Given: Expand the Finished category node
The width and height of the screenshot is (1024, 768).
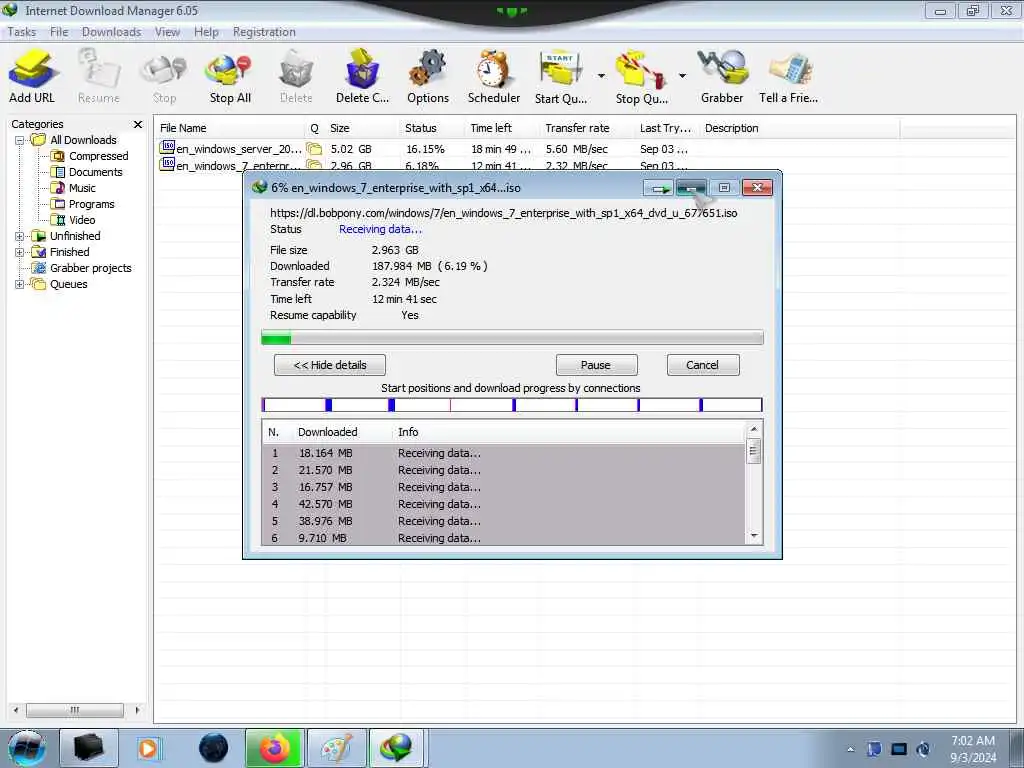Looking at the screenshot, I should [20, 252].
